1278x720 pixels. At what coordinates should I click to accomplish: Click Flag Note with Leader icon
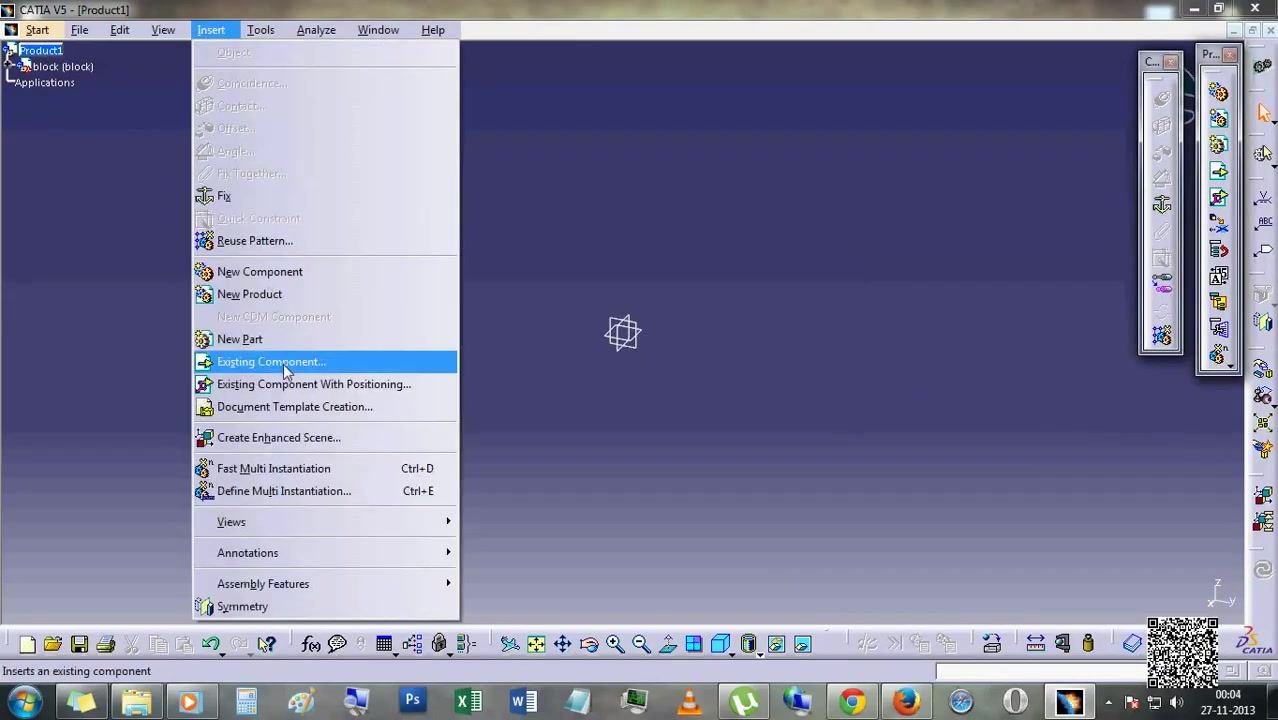(x=1264, y=250)
